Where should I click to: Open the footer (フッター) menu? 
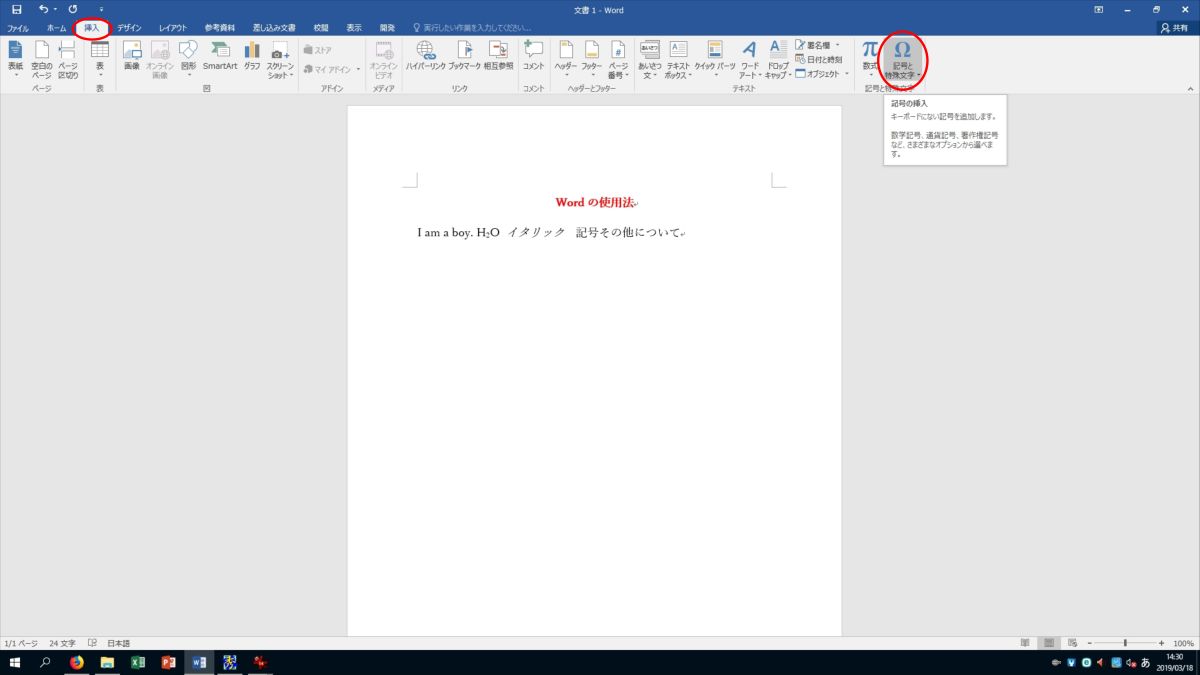coord(592,60)
